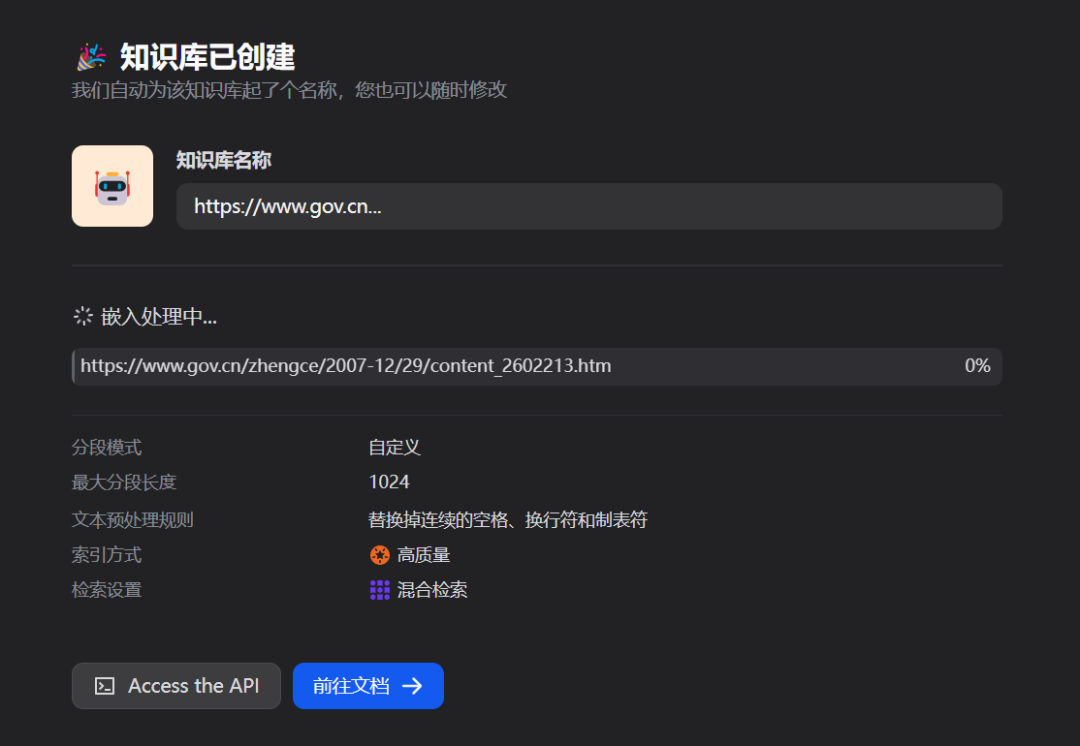Click the 前往文档 button
This screenshot has height=746, width=1080.
368,686
